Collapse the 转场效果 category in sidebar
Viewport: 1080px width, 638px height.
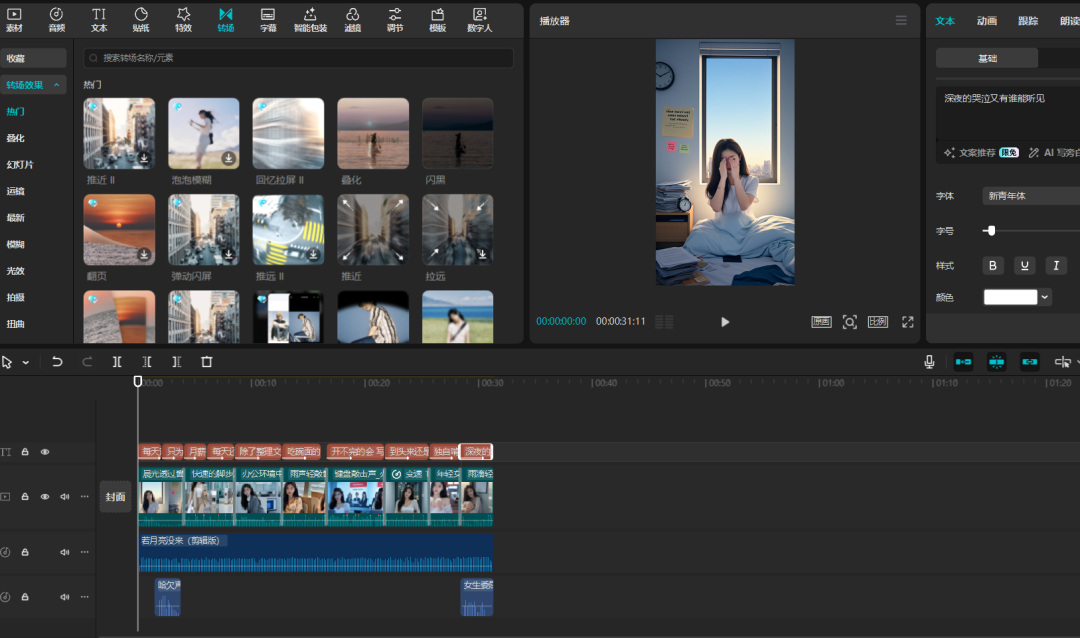tap(57, 85)
